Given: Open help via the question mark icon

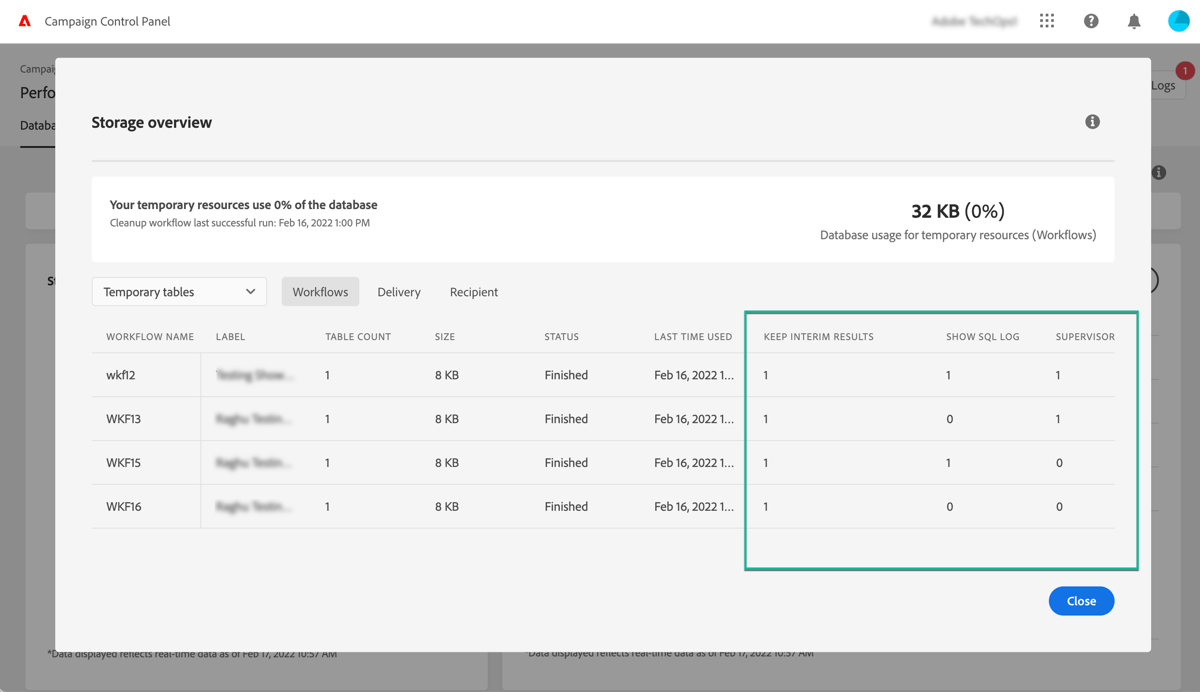Looking at the screenshot, I should click(1090, 20).
